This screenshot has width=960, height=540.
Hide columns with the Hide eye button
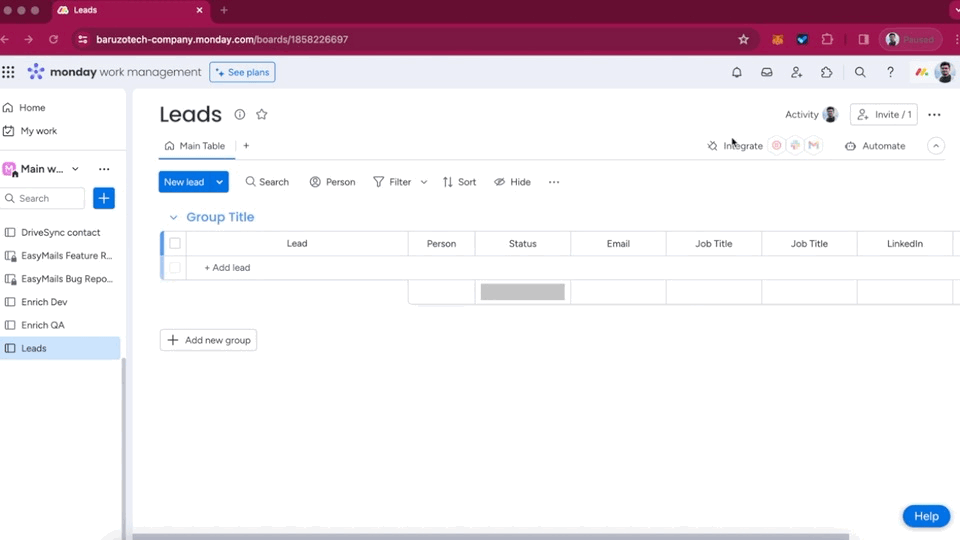click(x=512, y=182)
